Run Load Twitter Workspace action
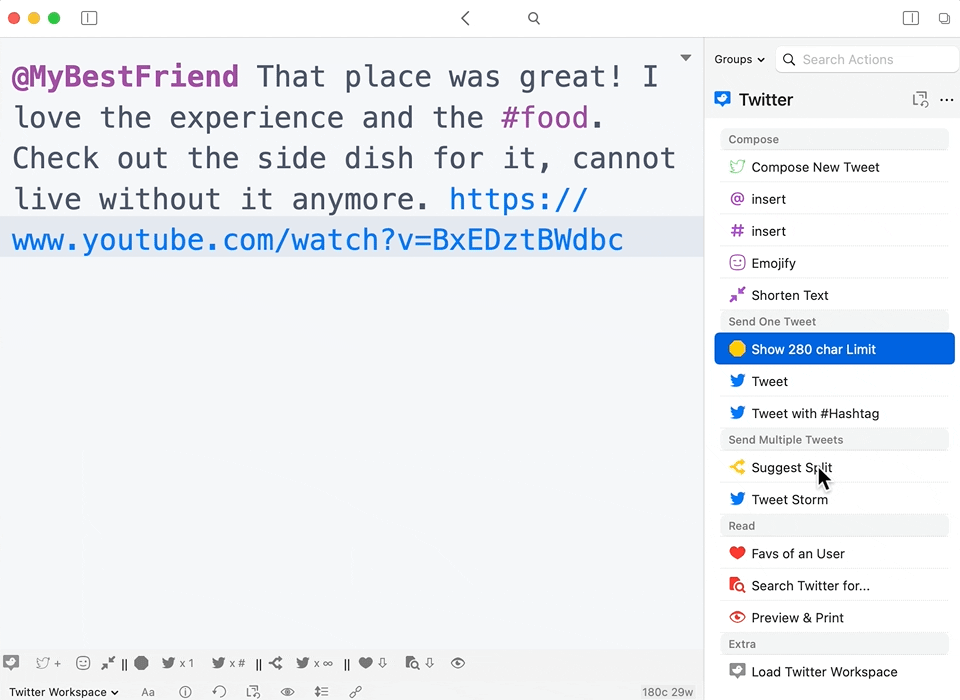The width and height of the screenshot is (960, 700). click(x=834, y=672)
